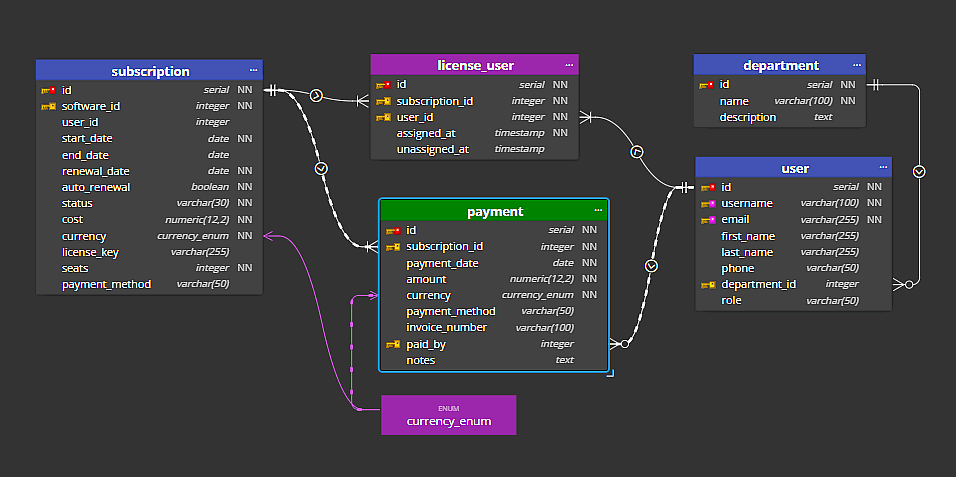Click the boolean type of auto_renewal

point(210,187)
